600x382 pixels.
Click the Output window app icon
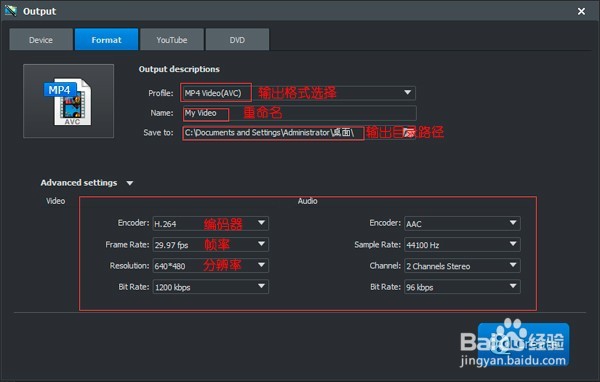(x=11, y=11)
